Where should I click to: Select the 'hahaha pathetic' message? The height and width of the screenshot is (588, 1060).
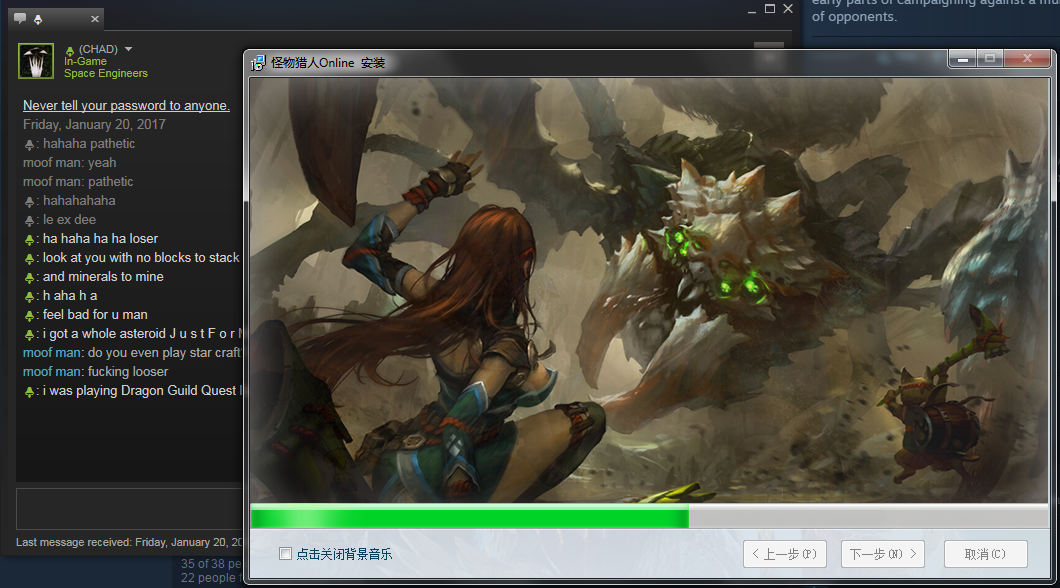(x=89, y=143)
